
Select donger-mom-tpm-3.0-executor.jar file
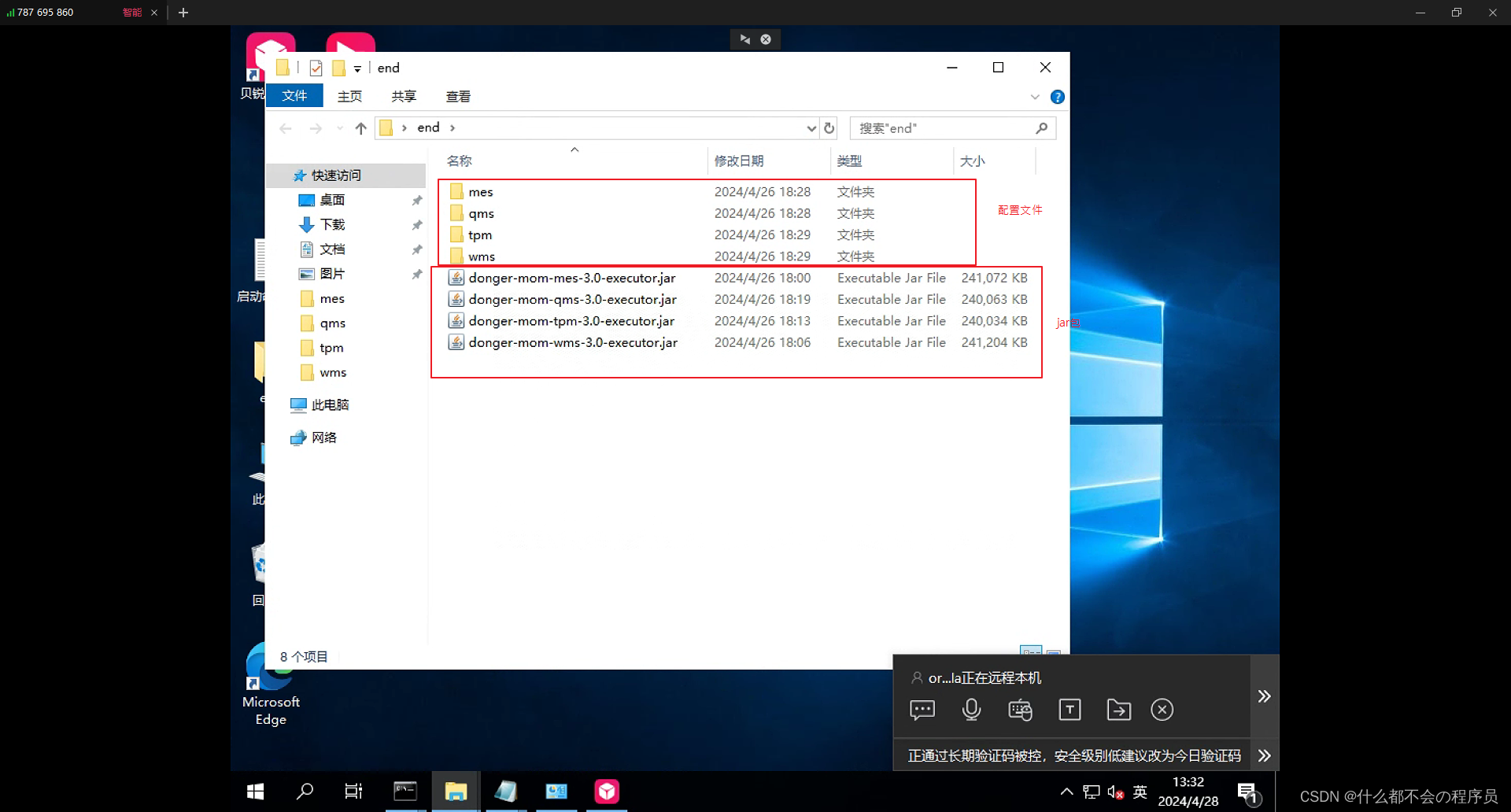tap(571, 321)
